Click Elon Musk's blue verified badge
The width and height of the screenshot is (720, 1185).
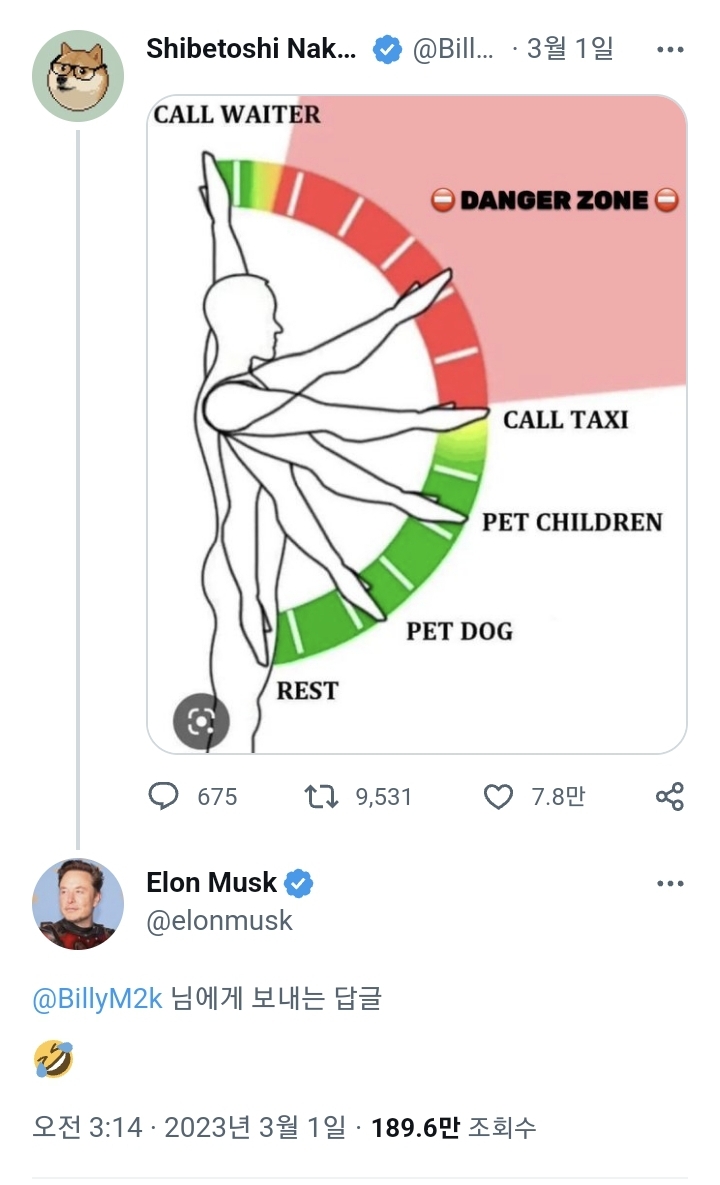click(x=299, y=883)
